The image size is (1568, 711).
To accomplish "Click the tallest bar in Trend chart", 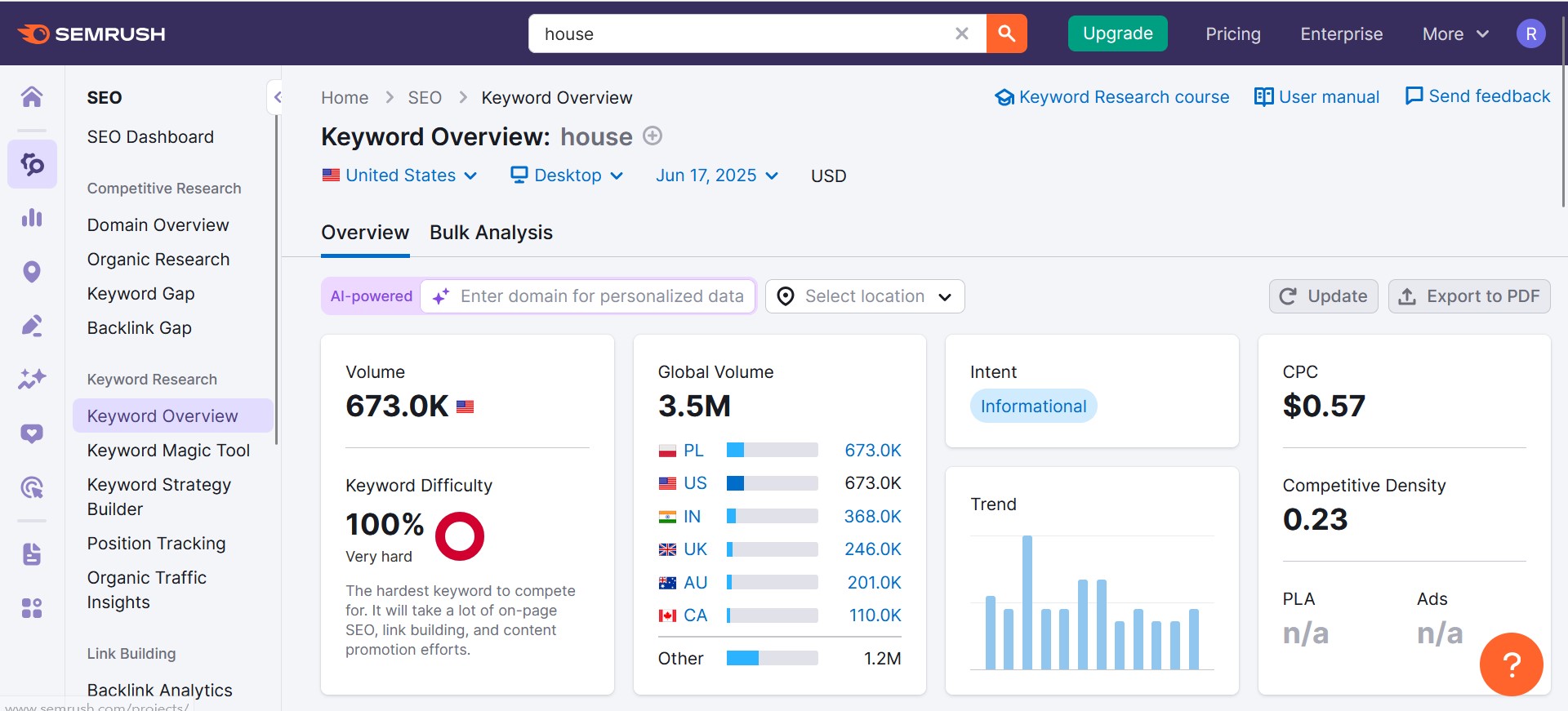I will point(1027,602).
